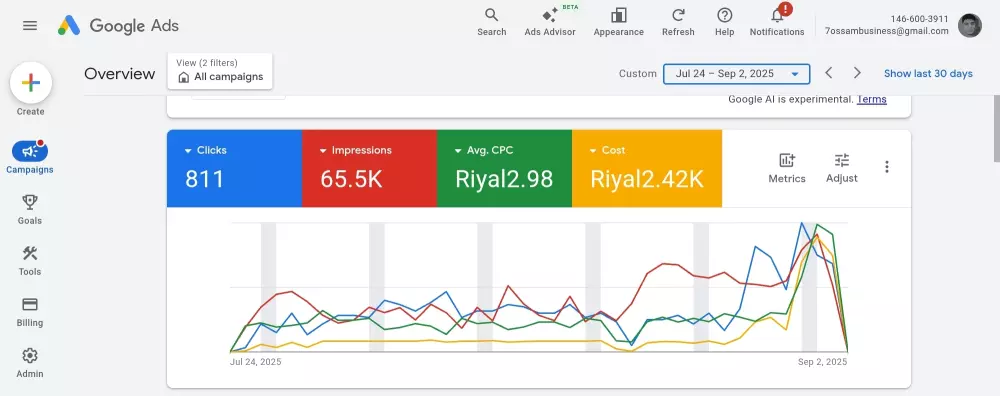Click the Sep 2, 2025 axis label

822,362
